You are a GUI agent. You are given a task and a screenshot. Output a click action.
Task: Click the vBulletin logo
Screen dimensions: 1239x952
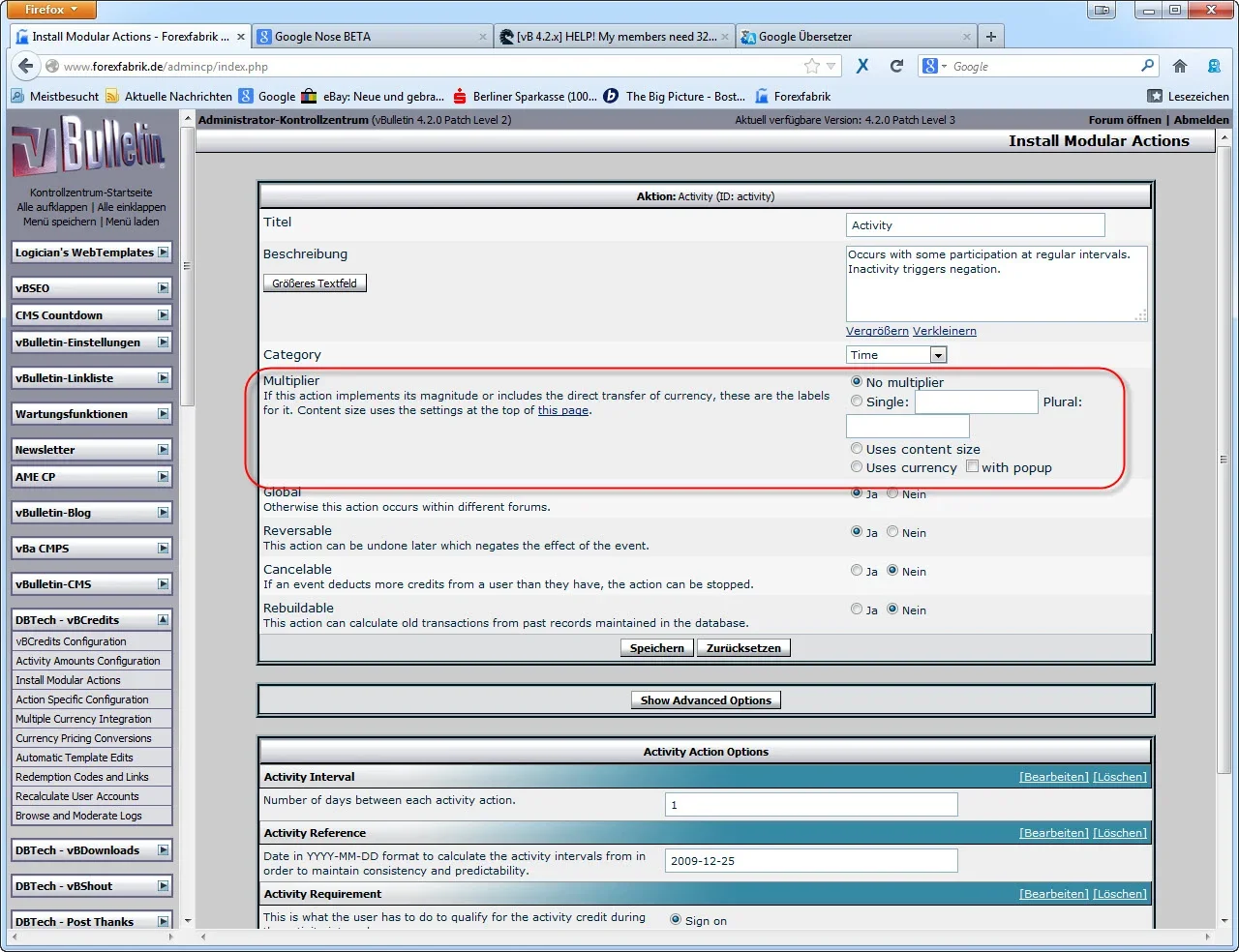pyautogui.click(x=89, y=147)
